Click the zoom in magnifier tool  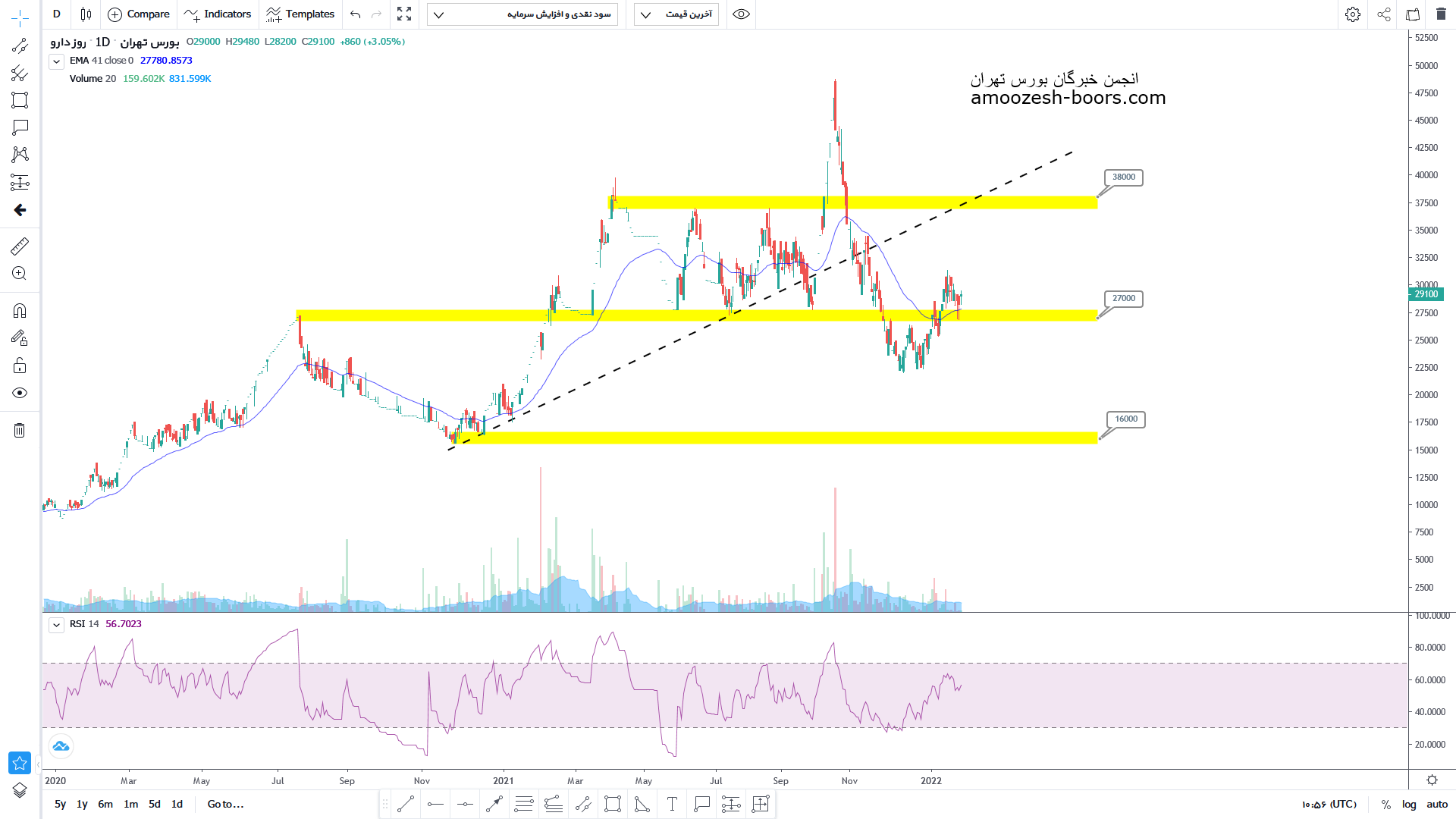pos(20,274)
